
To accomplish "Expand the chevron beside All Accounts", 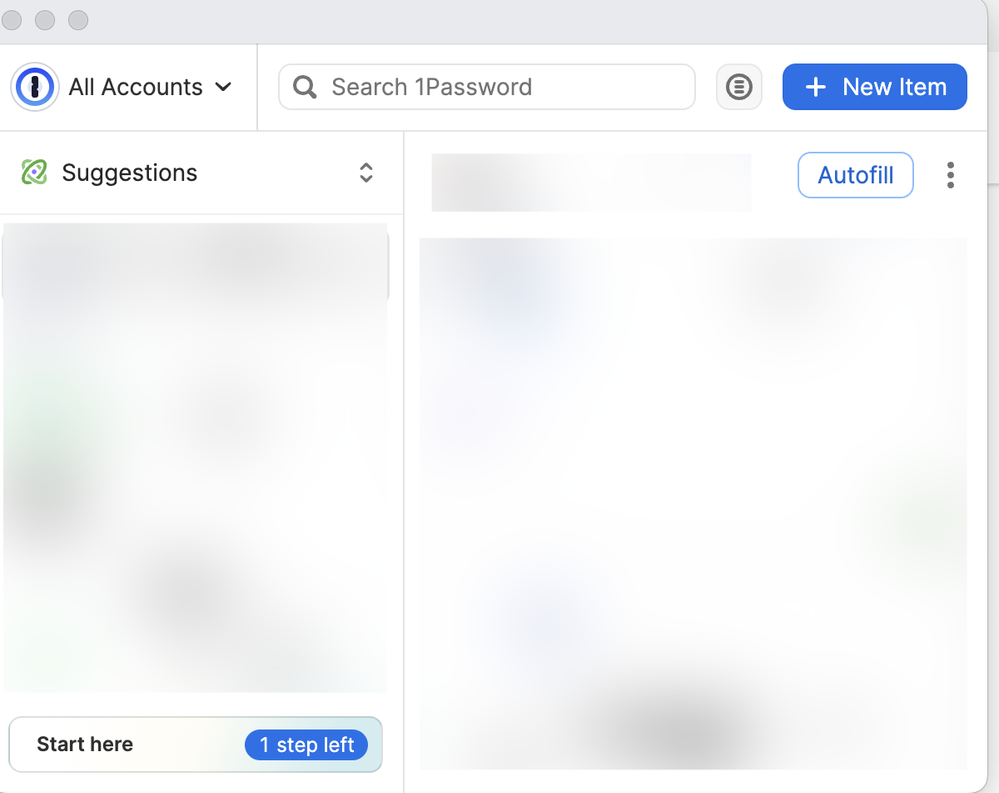I will point(224,87).
